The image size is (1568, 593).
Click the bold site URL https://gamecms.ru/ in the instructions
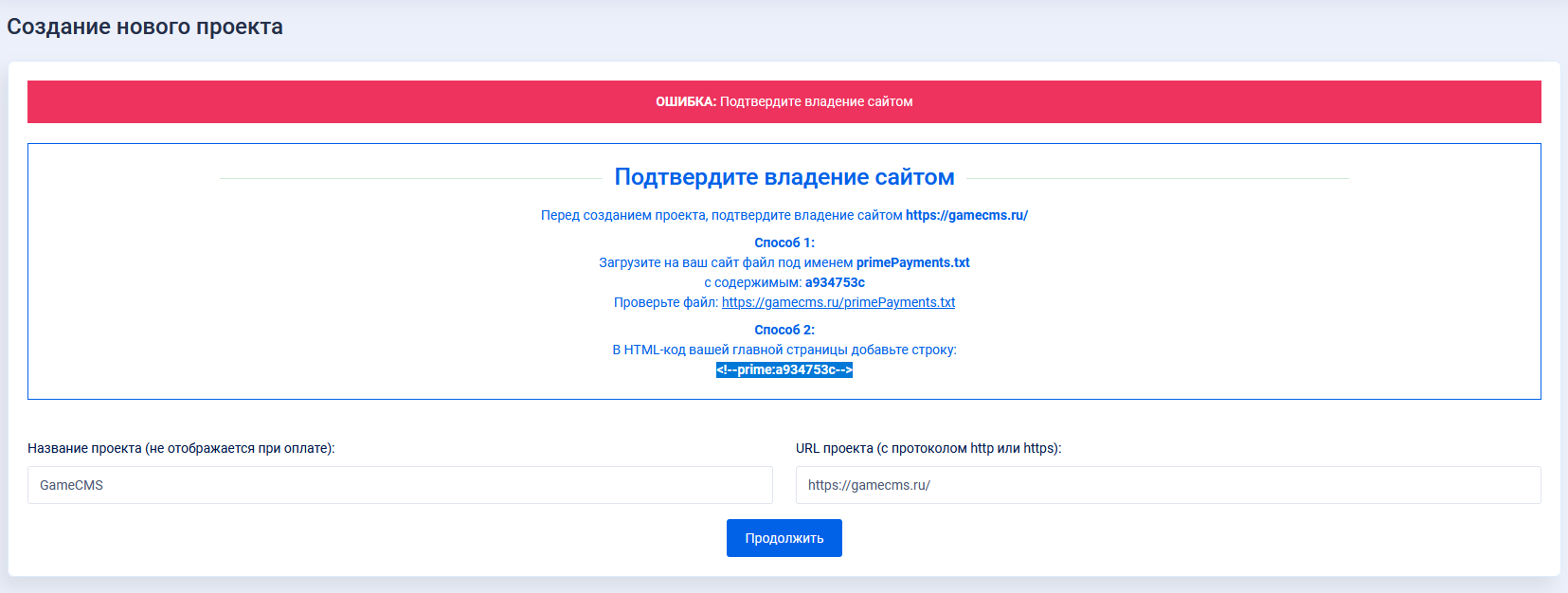tap(966, 215)
